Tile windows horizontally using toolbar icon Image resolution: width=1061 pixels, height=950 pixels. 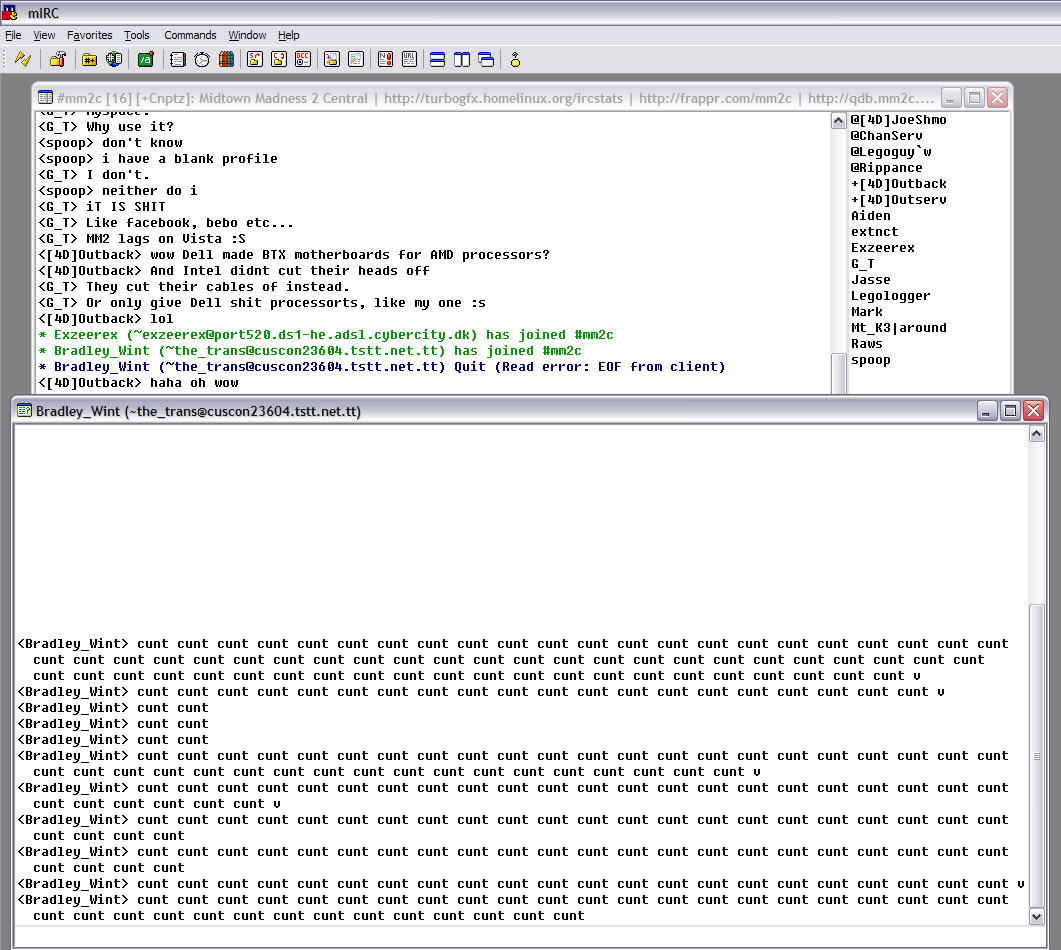437,60
